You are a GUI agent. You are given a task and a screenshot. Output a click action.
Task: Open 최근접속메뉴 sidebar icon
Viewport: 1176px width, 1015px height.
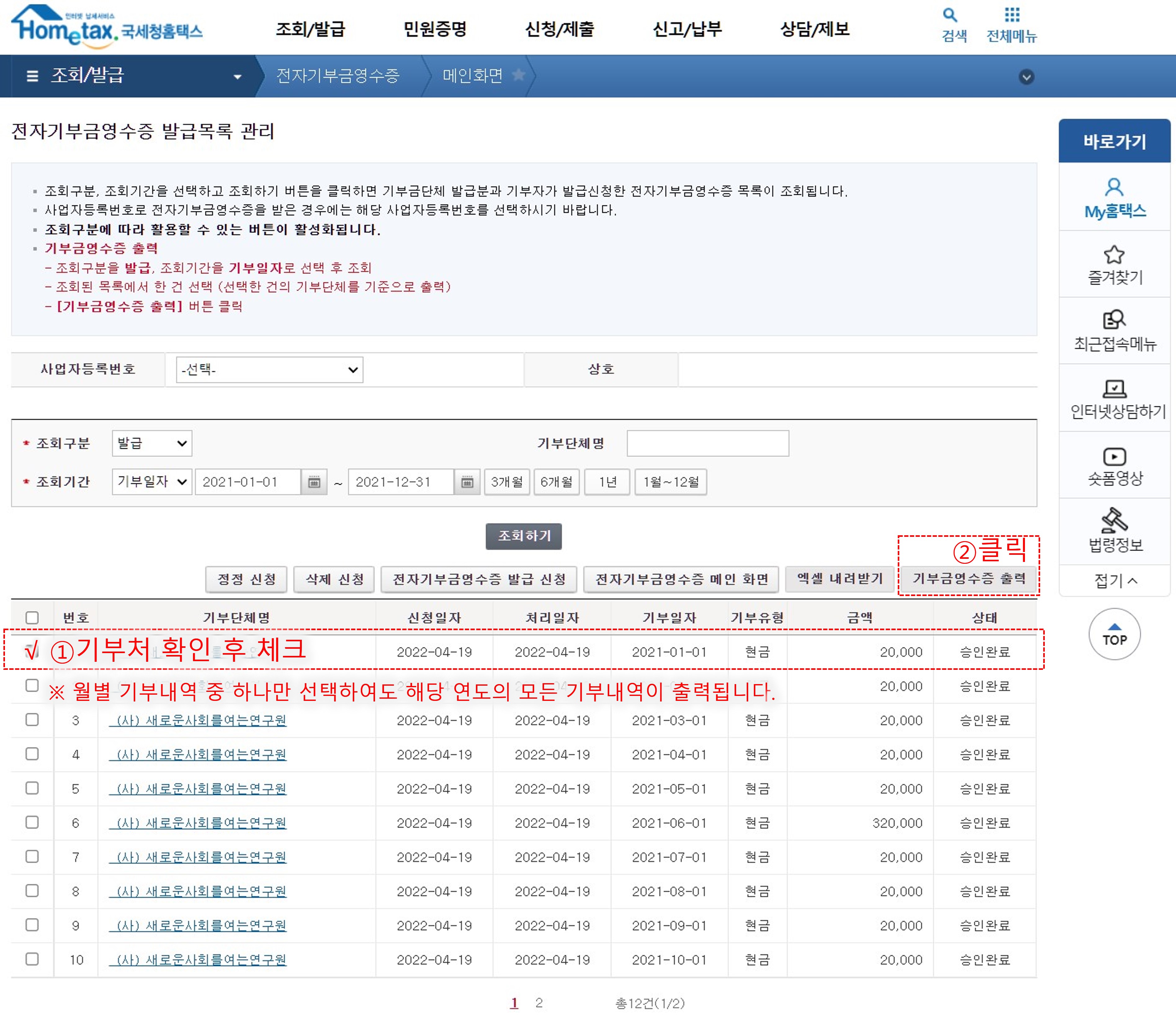[1114, 319]
